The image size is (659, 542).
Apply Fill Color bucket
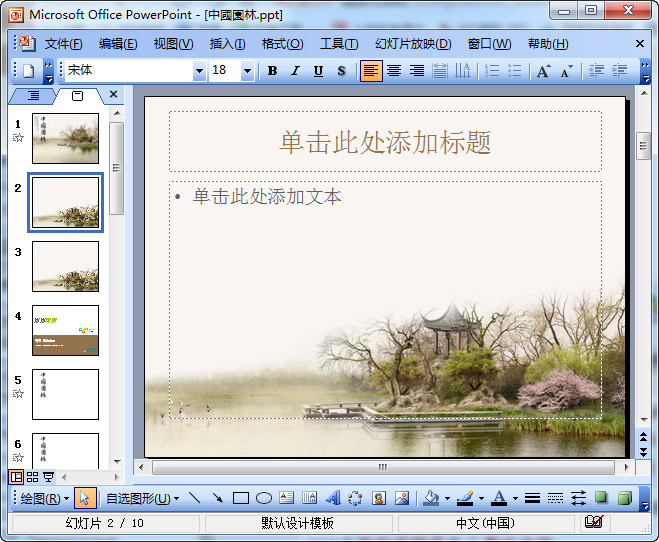[432, 498]
